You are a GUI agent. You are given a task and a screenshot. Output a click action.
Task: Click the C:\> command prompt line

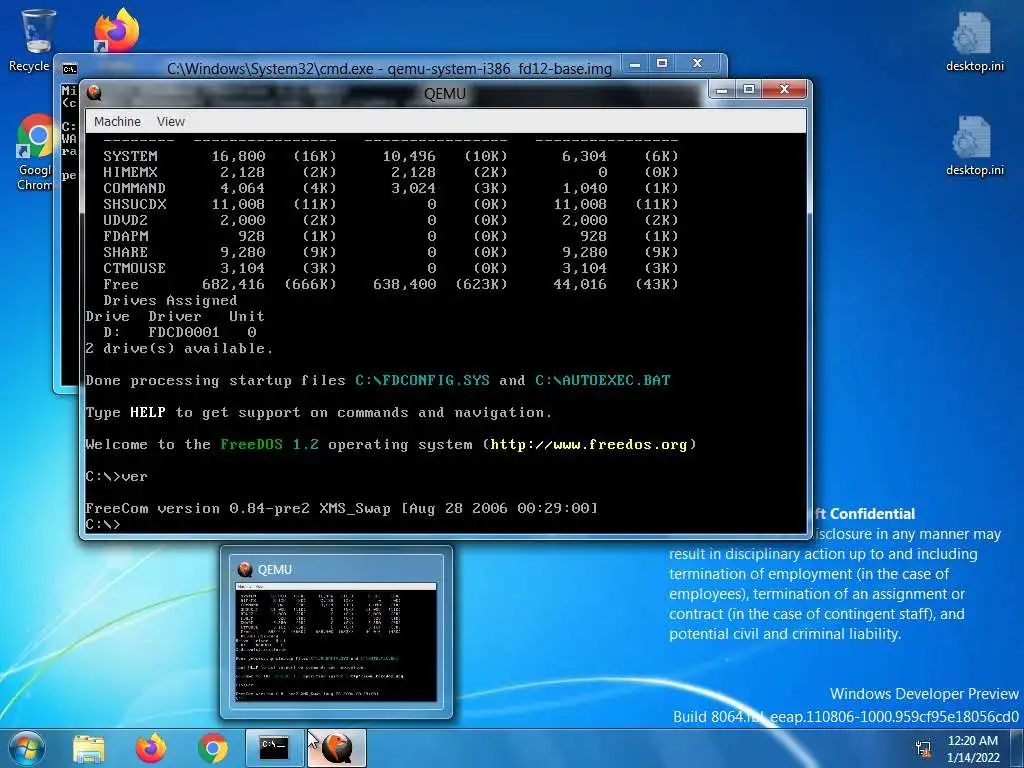click(x=103, y=524)
